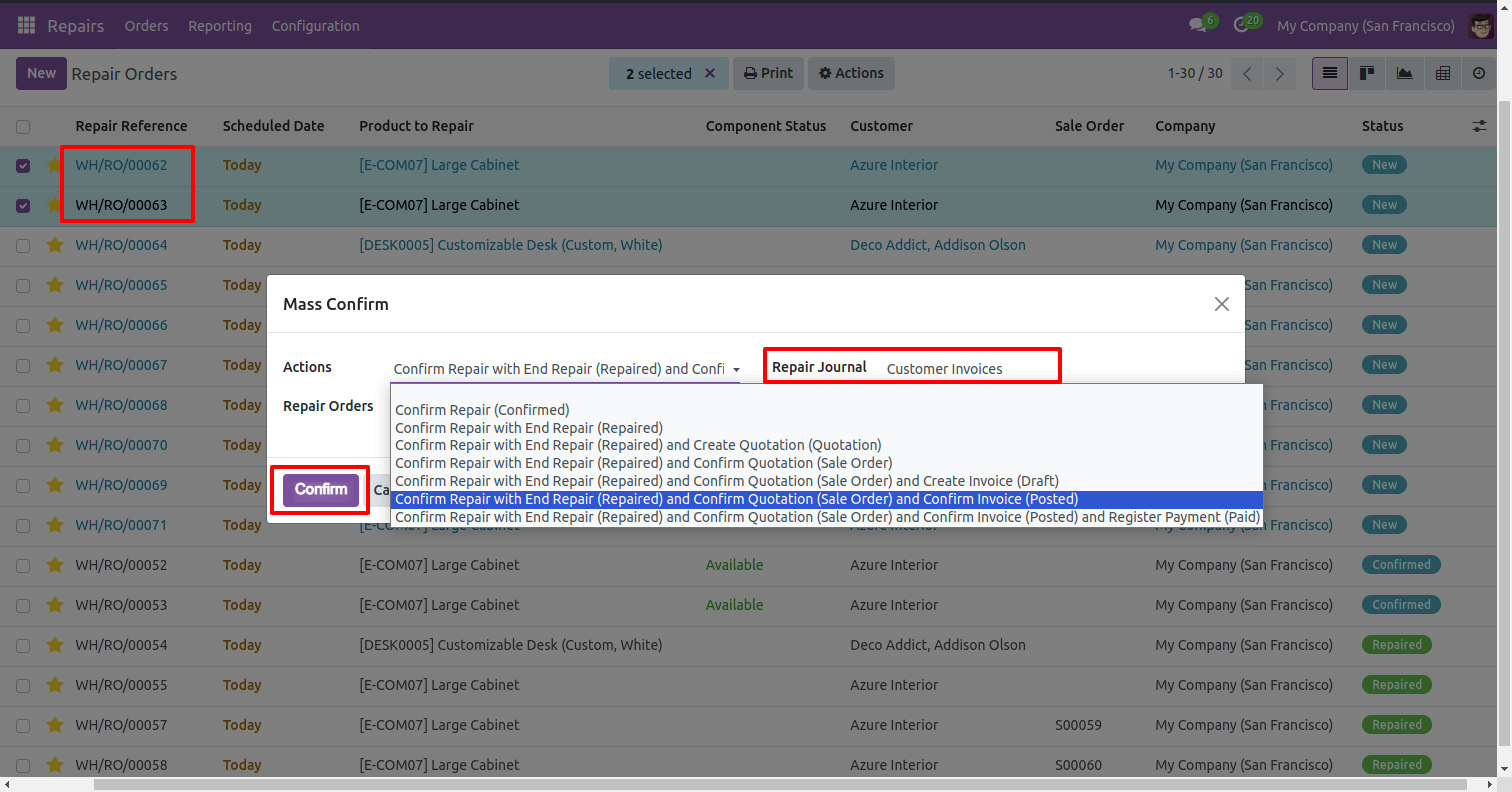Toggle the star on WH/RO/00067
Viewport: 1512px width, 792px height.
pos(55,365)
